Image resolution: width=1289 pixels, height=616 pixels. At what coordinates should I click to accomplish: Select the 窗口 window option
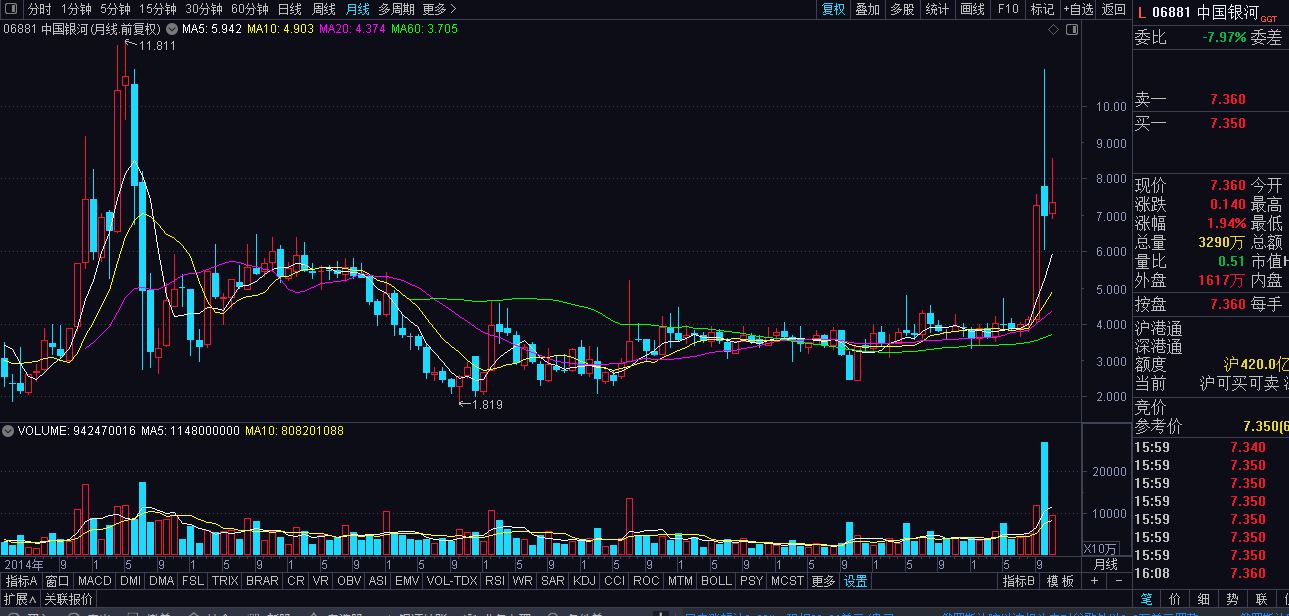pyautogui.click(x=57, y=581)
